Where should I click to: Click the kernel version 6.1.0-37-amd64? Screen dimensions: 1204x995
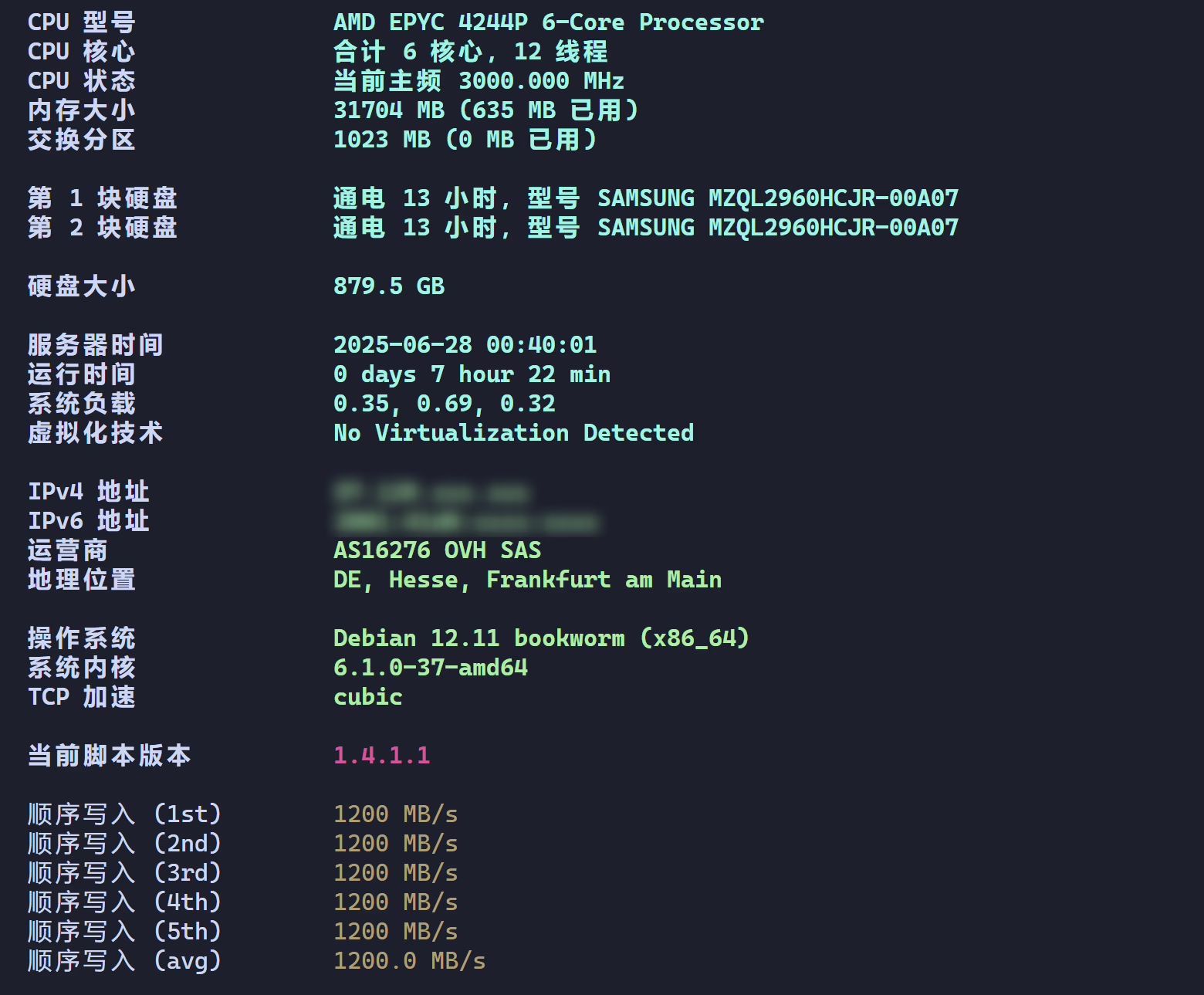tap(431, 668)
